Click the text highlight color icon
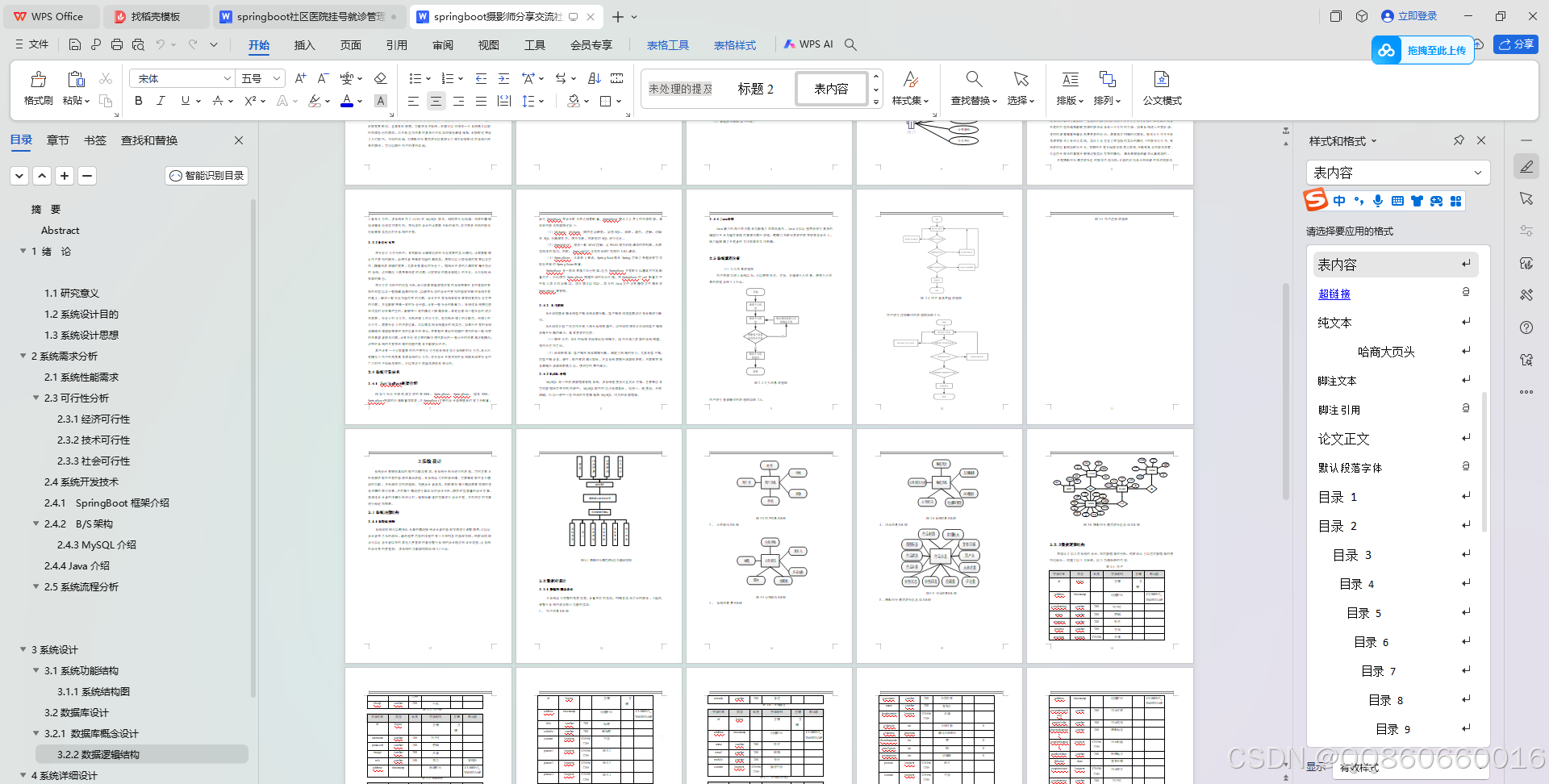 315,101
